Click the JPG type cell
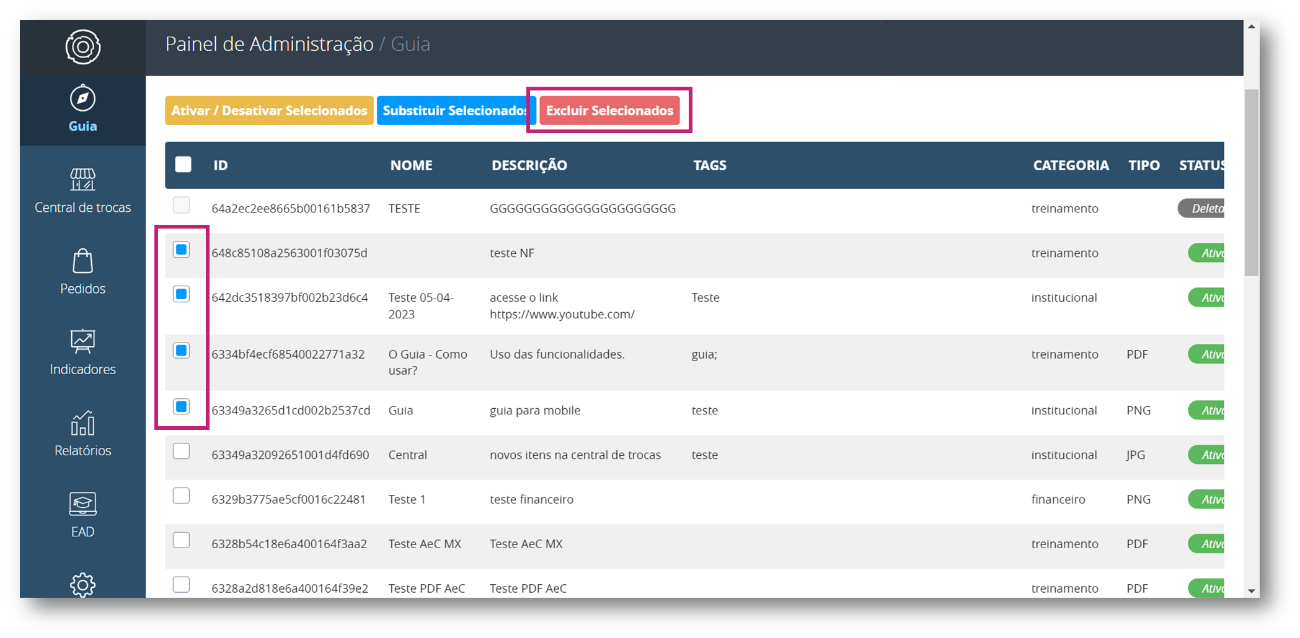The width and height of the screenshot is (1300, 638). pyautogui.click(x=1137, y=455)
